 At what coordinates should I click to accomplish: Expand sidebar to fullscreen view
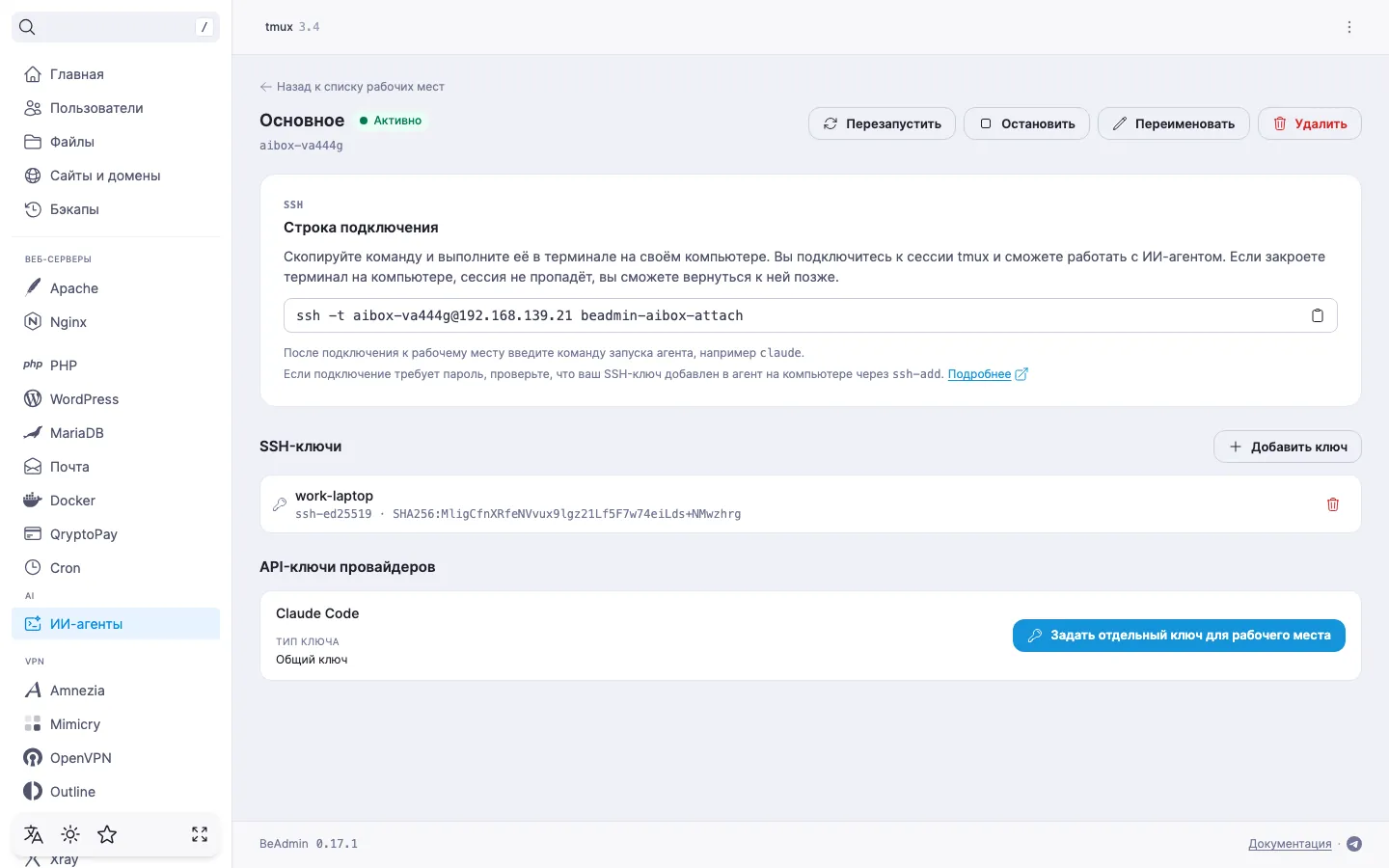pyautogui.click(x=200, y=834)
